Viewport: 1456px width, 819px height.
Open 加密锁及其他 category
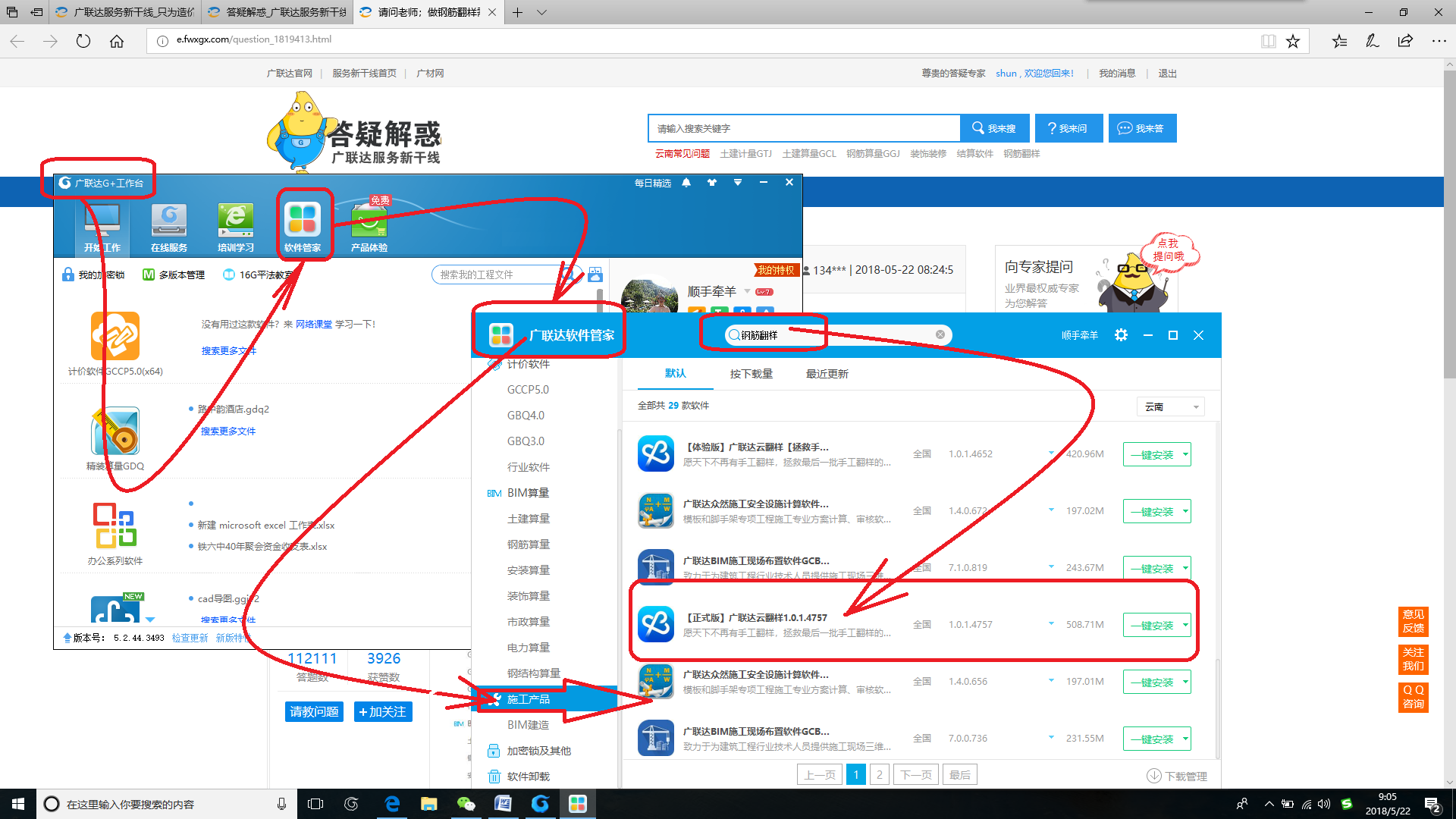click(538, 751)
